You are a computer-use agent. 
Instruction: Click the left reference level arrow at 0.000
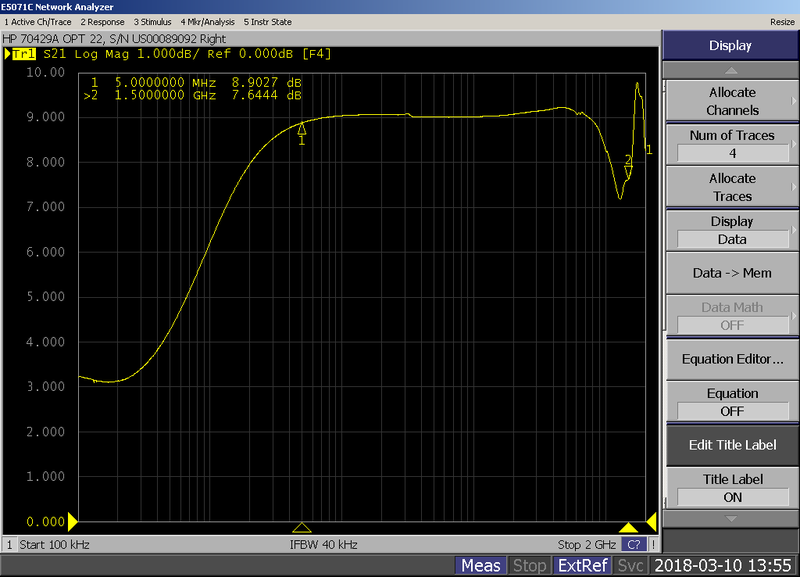[72, 521]
